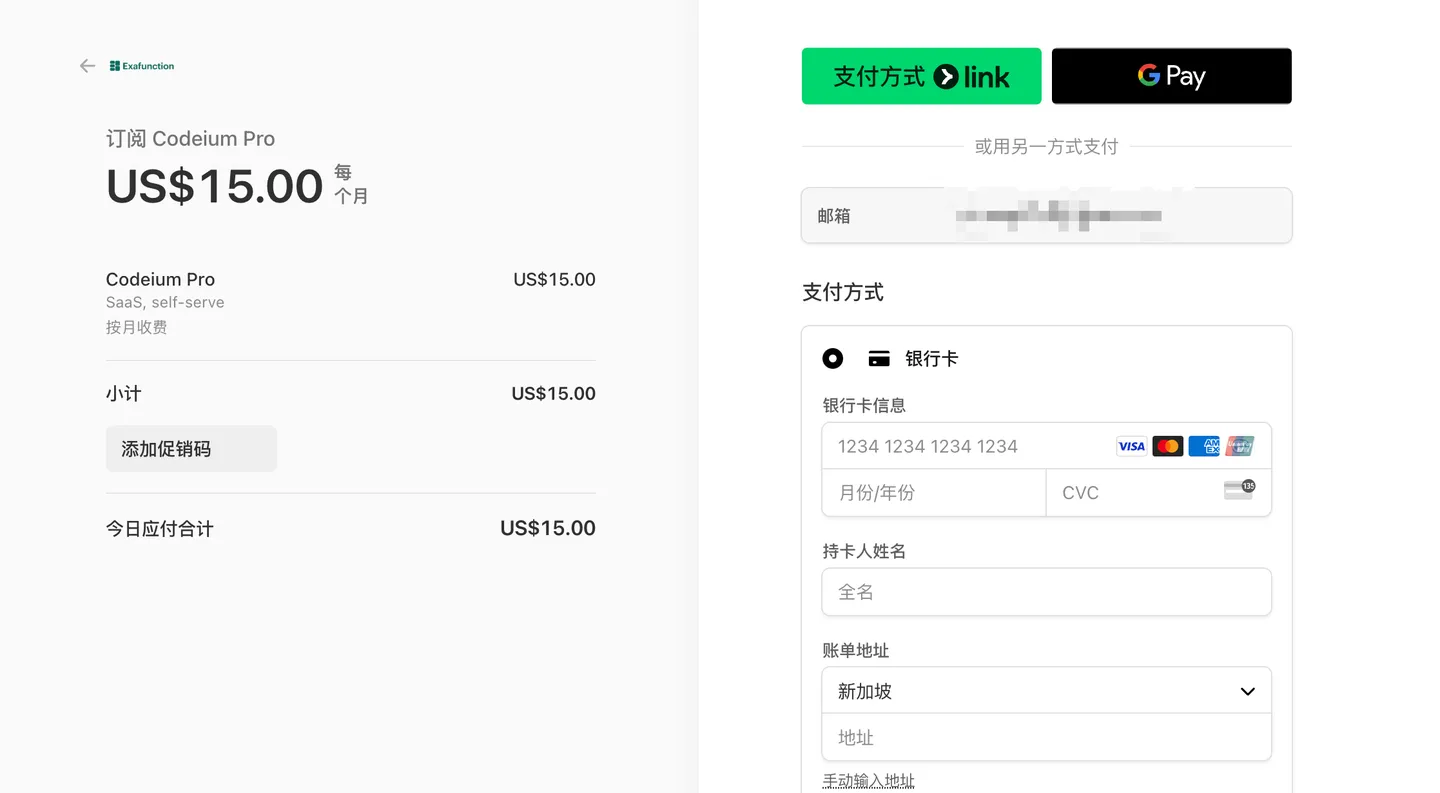
Task: Click the green Link payment button
Action: tap(921, 75)
